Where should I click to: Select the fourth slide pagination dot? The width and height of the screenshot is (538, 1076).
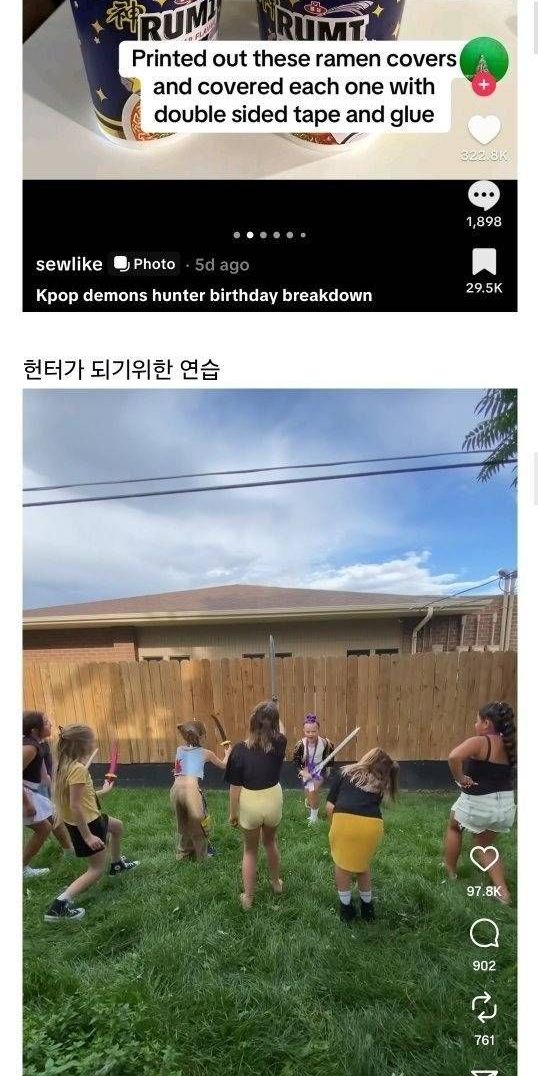(x=277, y=235)
